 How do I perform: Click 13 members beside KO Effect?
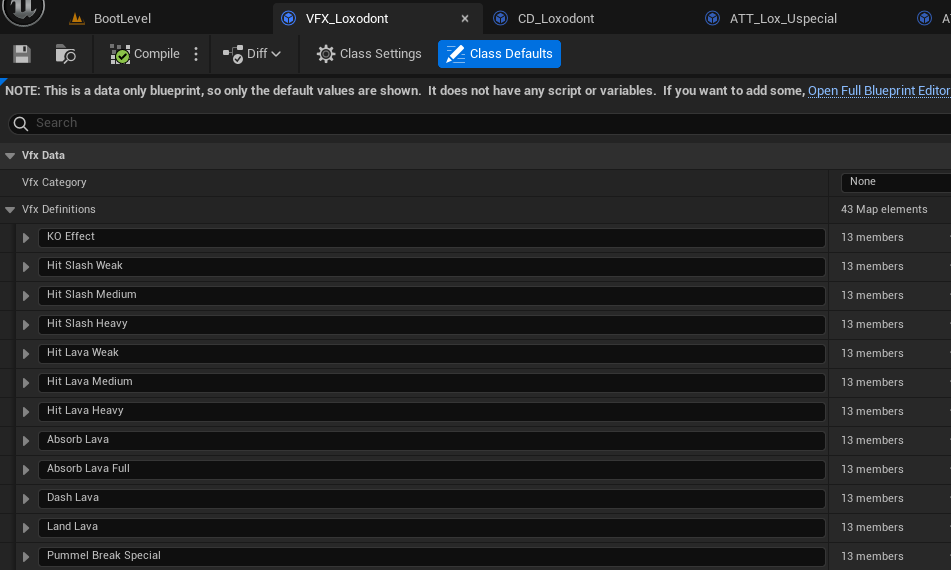872,238
